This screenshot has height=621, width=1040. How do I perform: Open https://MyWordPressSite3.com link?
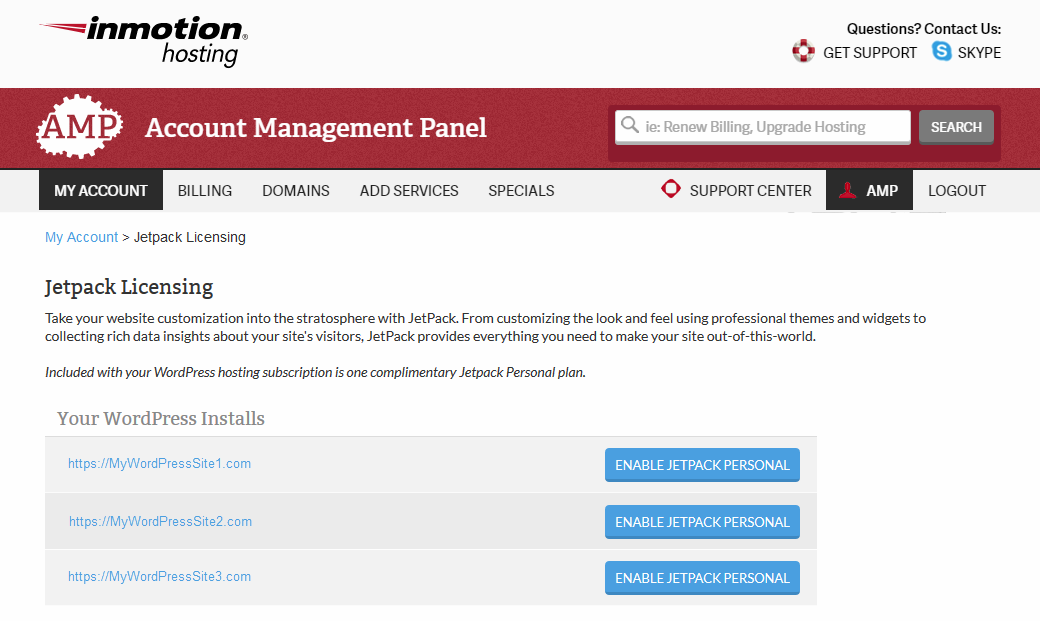159,577
